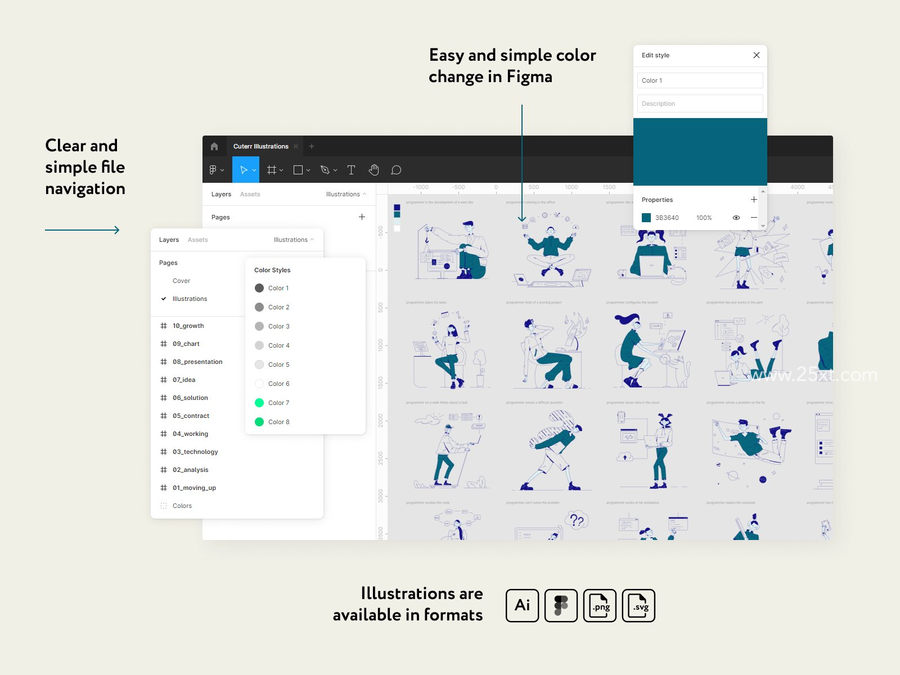Select the Frame tool

(x=271, y=170)
